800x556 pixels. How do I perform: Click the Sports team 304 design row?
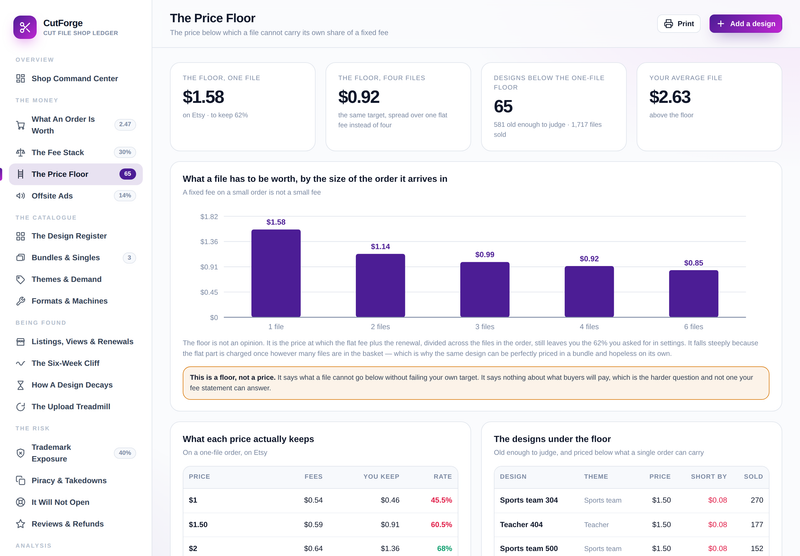pos(631,500)
